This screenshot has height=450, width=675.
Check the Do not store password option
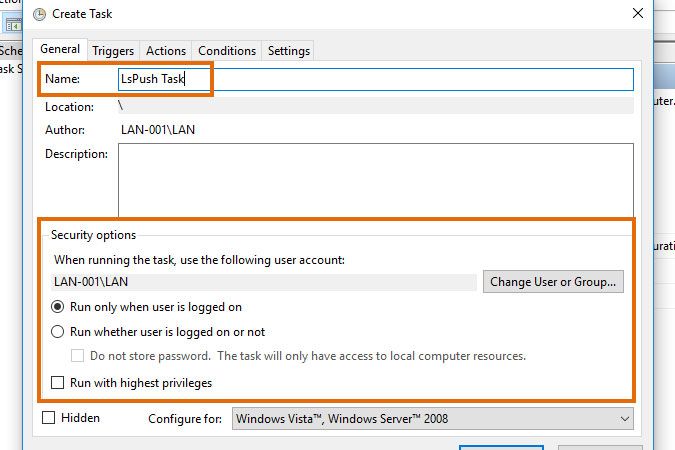[x=78, y=355]
